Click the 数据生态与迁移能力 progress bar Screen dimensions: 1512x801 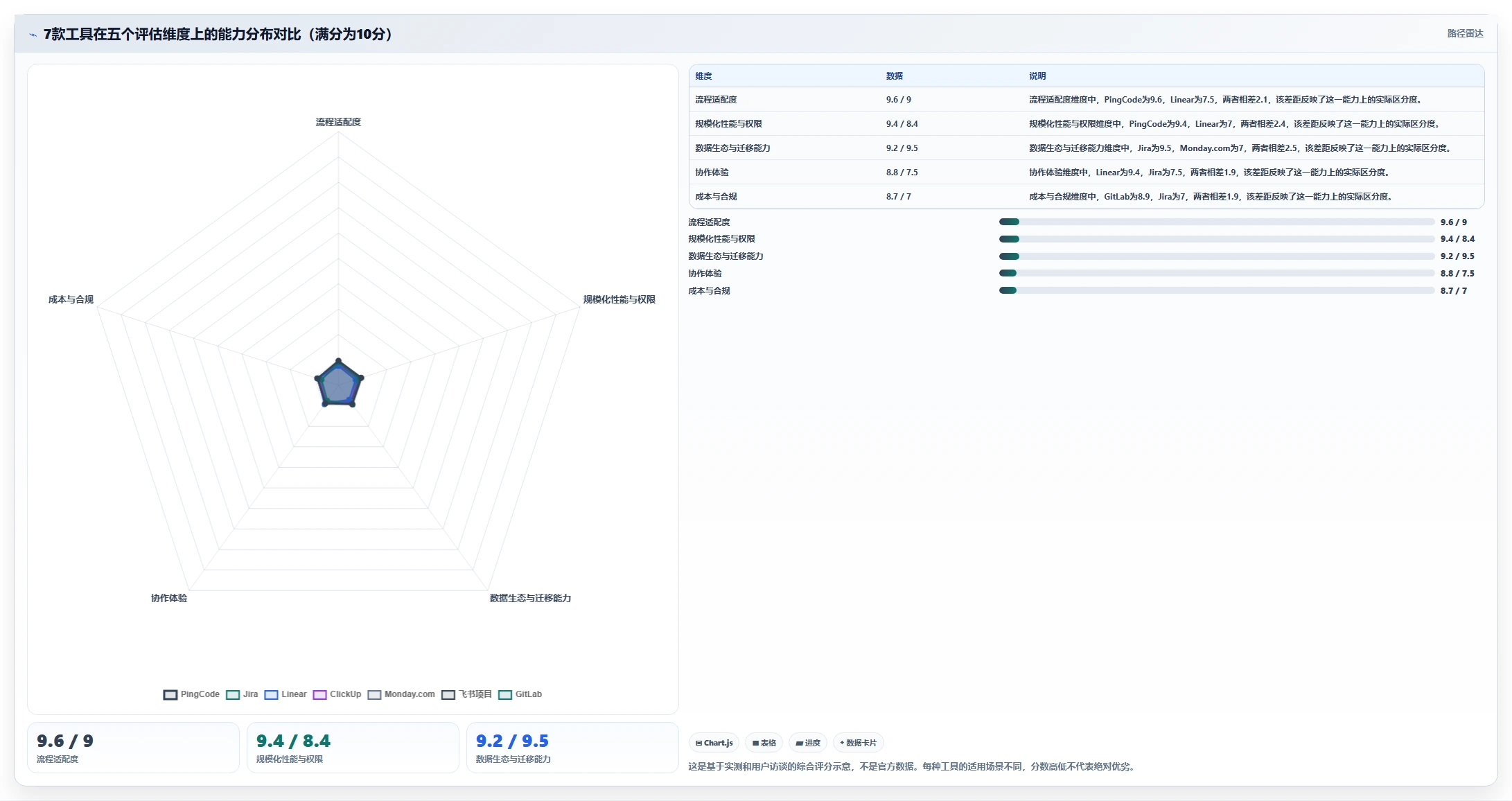coord(1216,256)
